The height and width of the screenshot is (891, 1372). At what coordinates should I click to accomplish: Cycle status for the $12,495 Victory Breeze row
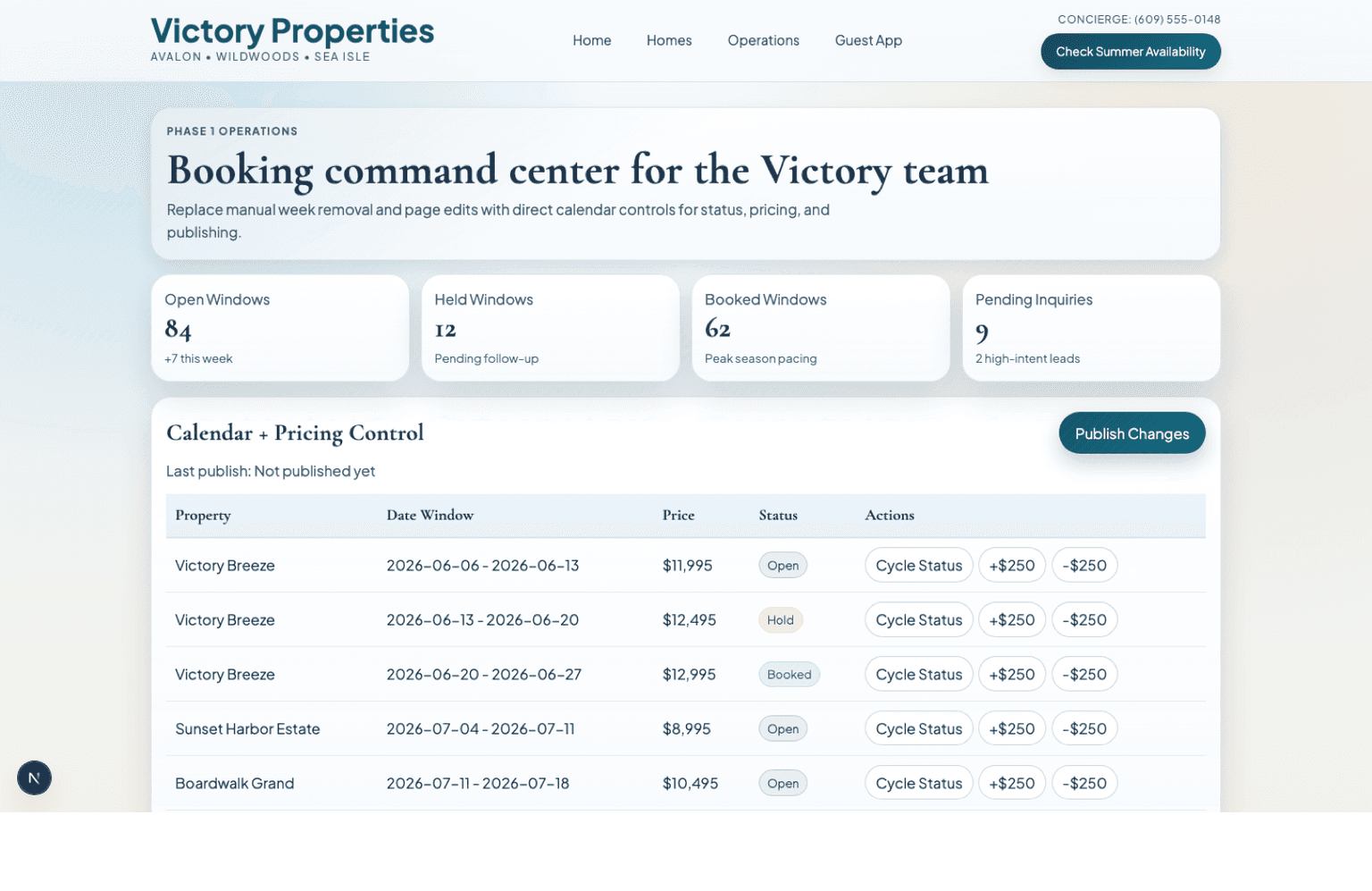[918, 620]
